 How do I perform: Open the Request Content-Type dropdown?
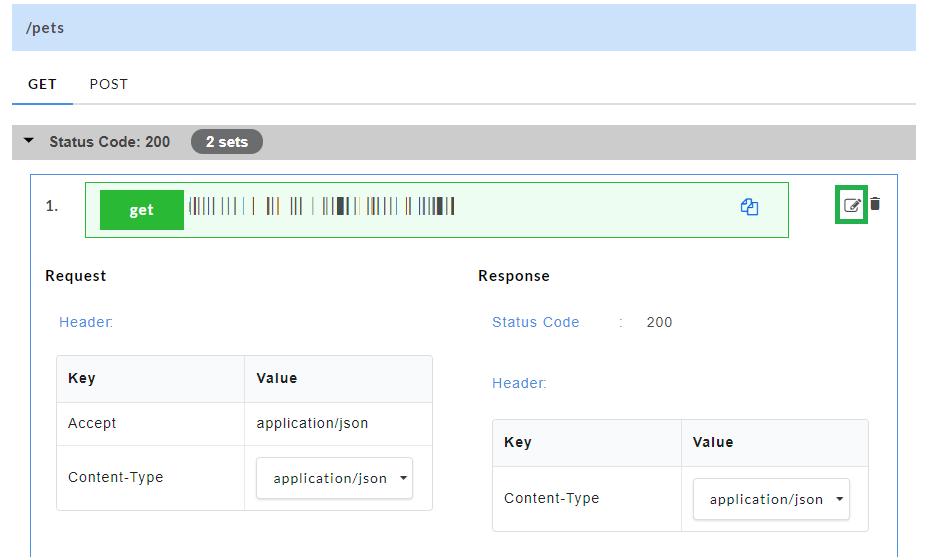335,478
